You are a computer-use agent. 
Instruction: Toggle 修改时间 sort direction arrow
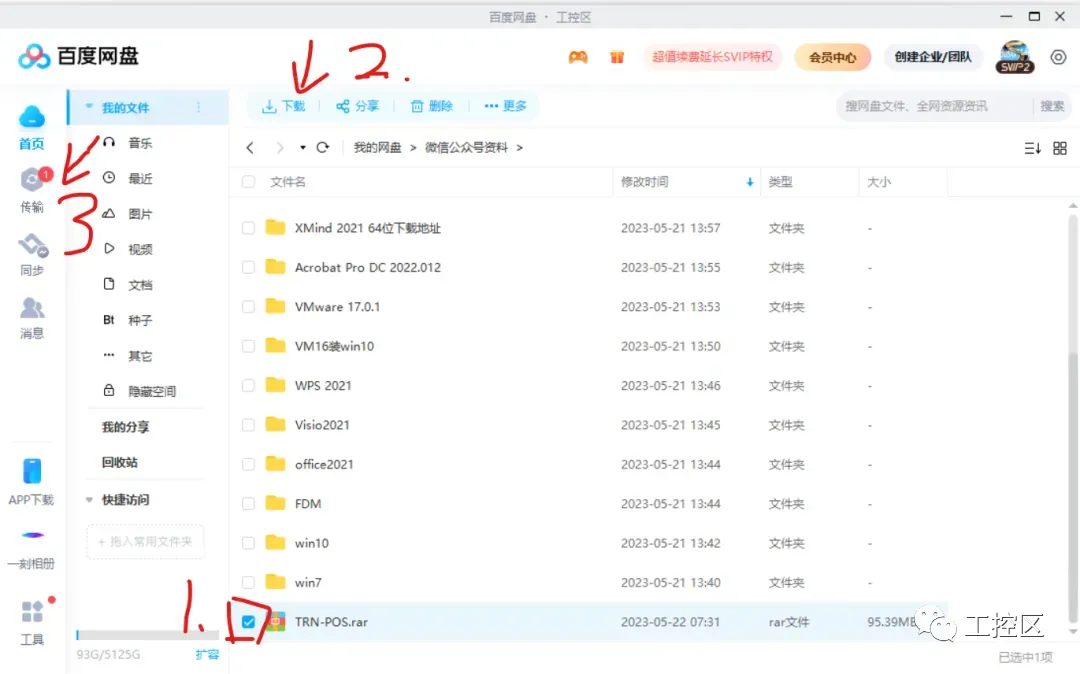point(749,182)
